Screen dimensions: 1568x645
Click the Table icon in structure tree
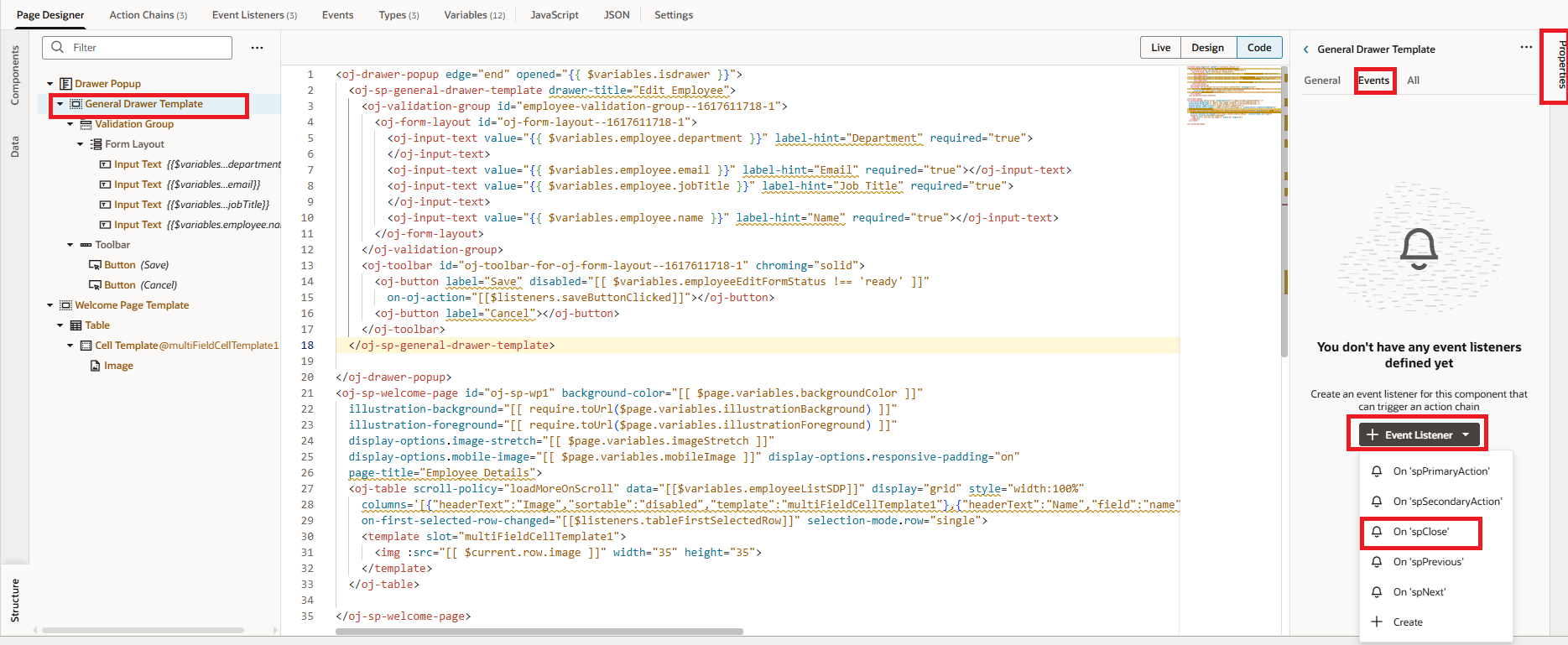click(76, 325)
